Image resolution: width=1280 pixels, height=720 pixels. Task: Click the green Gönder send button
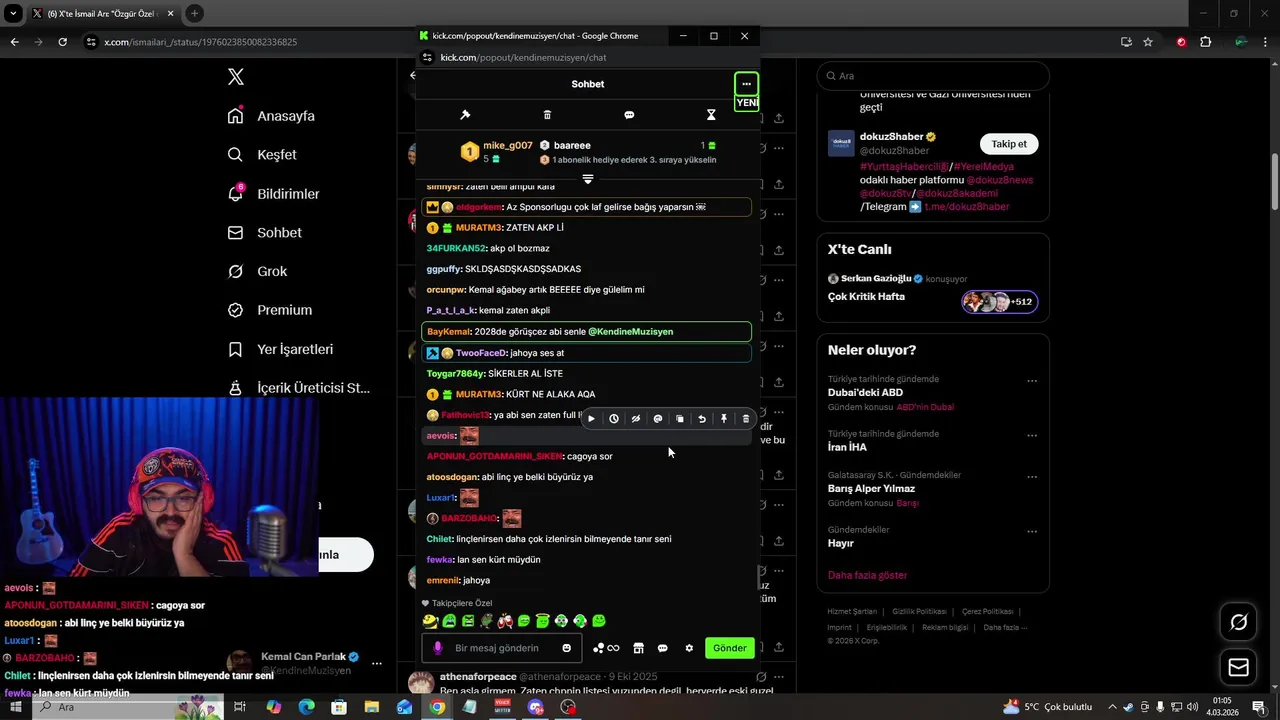pyautogui.click(x=729, y=648)
